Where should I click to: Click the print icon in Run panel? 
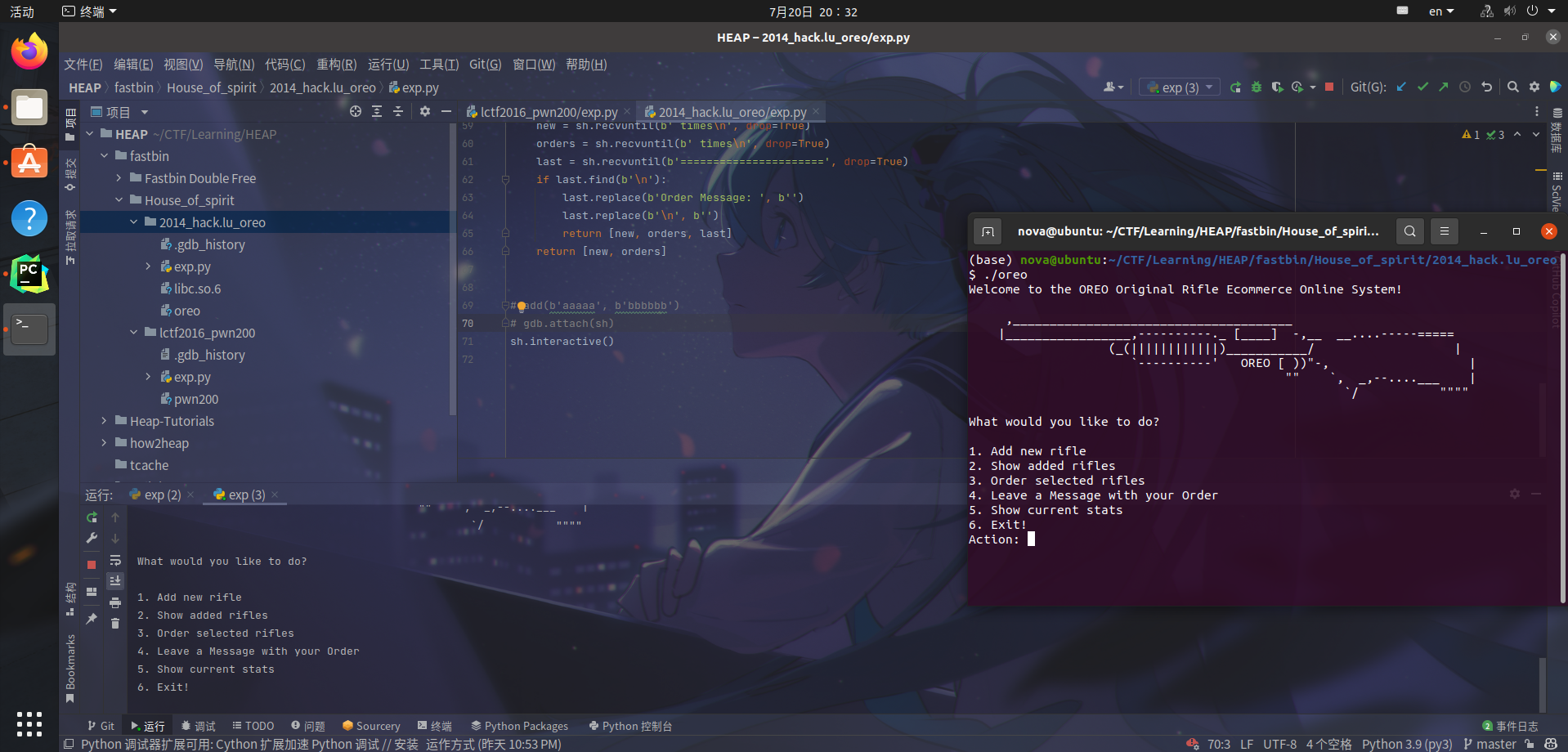[x=115, y=602]
